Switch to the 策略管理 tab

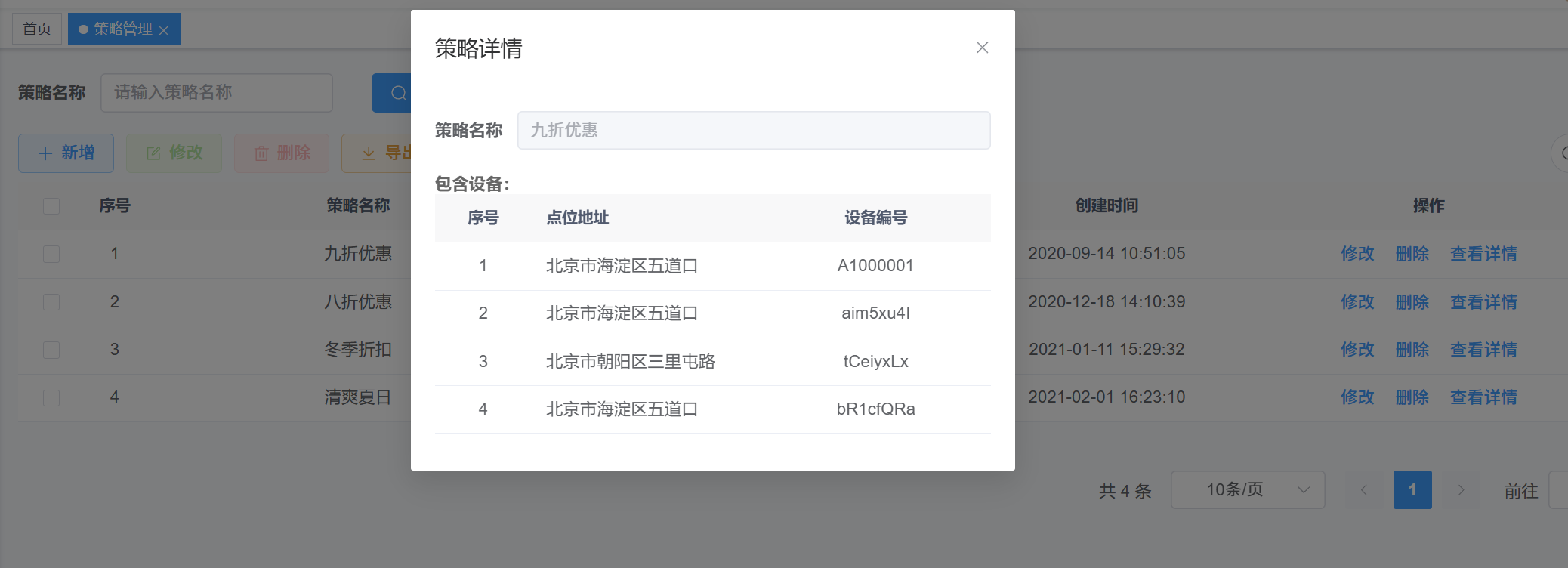tap(123, 29)
